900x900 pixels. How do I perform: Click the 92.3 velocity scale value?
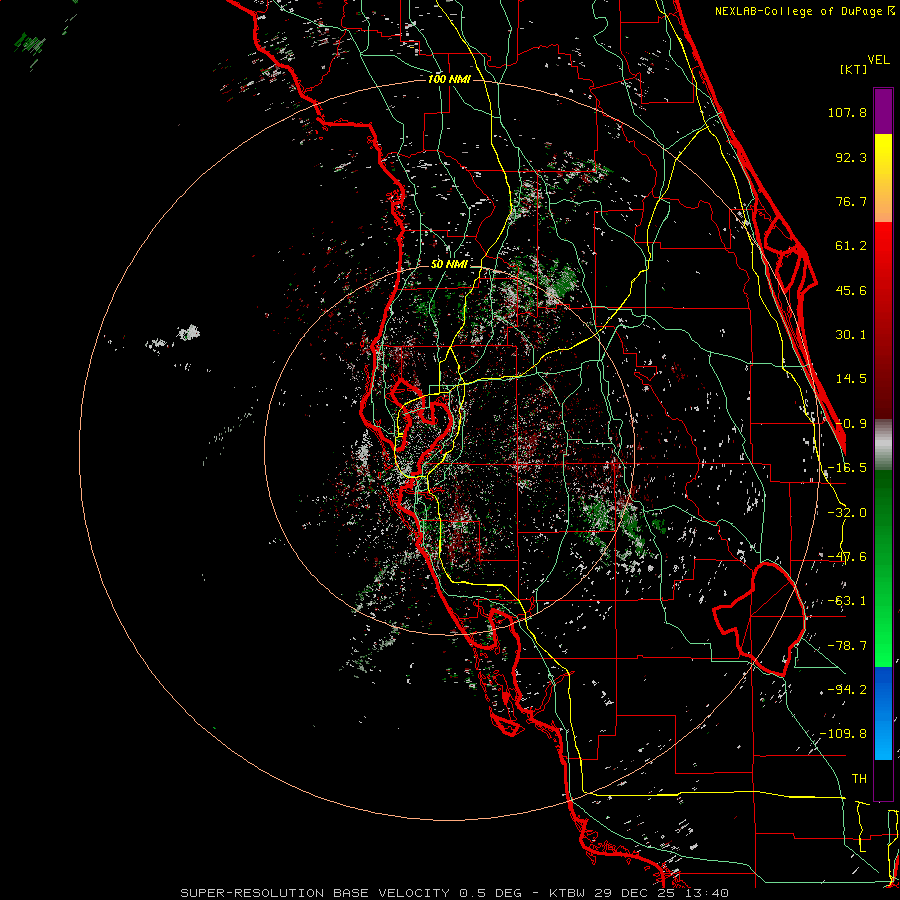851,157
